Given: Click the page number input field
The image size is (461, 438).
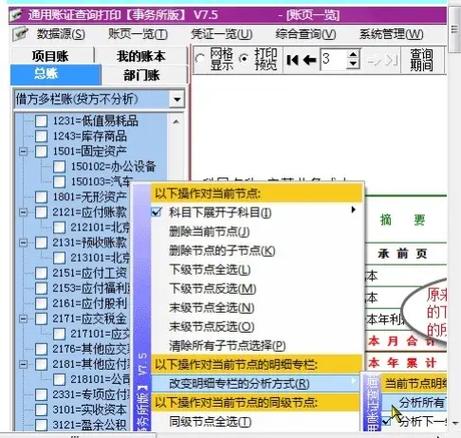Looking at the screenshot, I should point(334,59).
